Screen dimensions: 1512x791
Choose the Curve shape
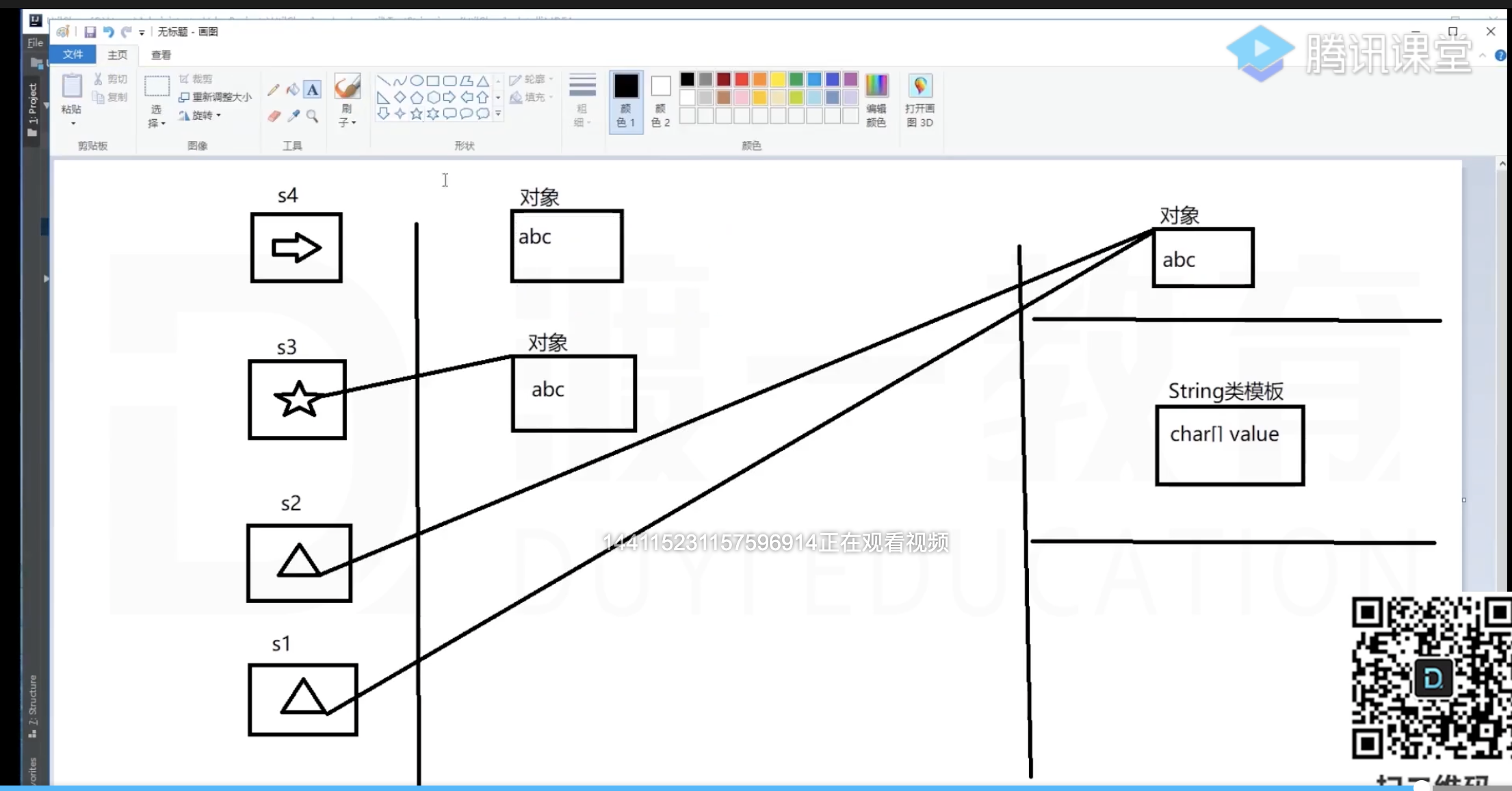tap(400, 81)
